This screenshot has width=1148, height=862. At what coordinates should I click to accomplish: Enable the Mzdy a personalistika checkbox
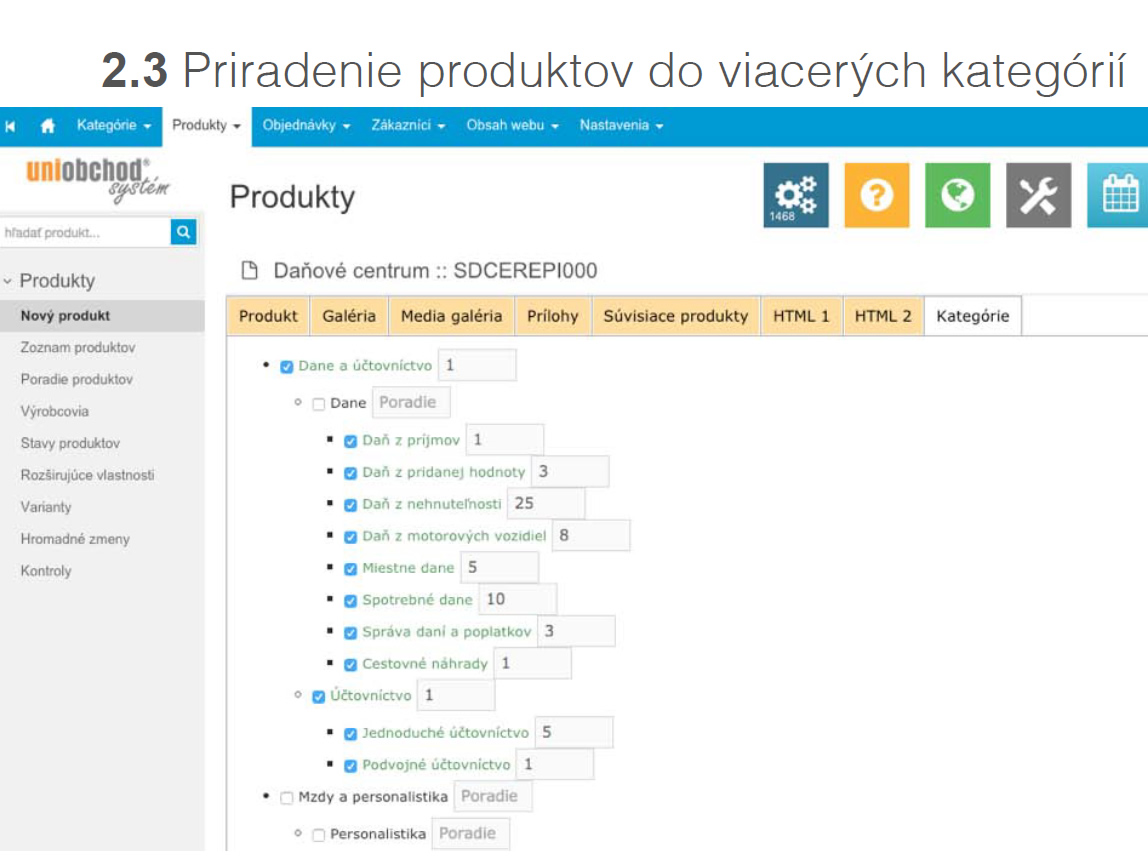pyautogui.click(x=287, y=798)
